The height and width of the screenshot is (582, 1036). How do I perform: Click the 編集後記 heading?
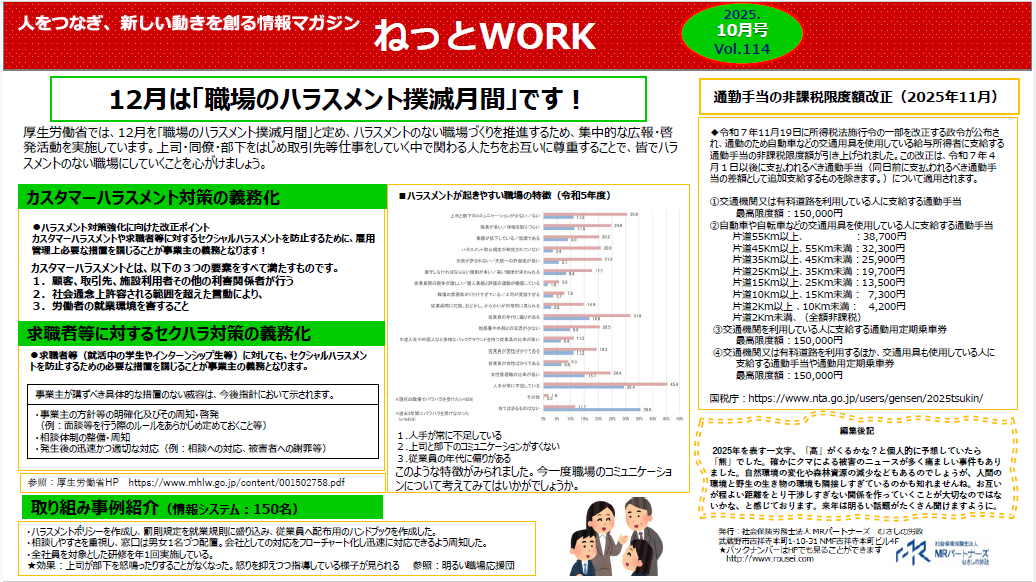(x=857, y=428)
